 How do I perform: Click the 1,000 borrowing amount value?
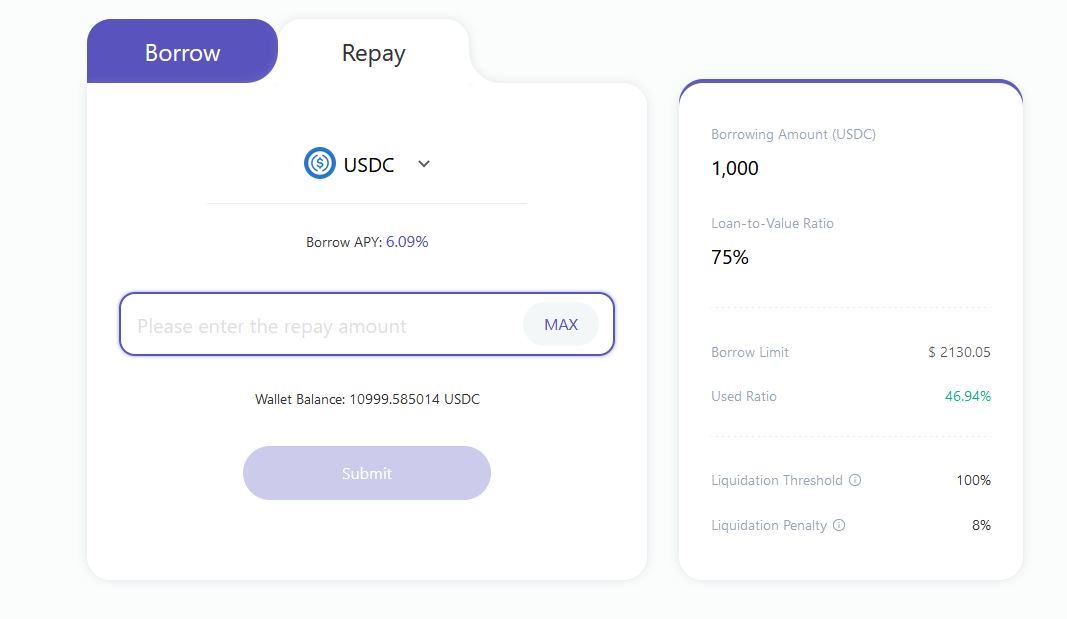point(735,168)
